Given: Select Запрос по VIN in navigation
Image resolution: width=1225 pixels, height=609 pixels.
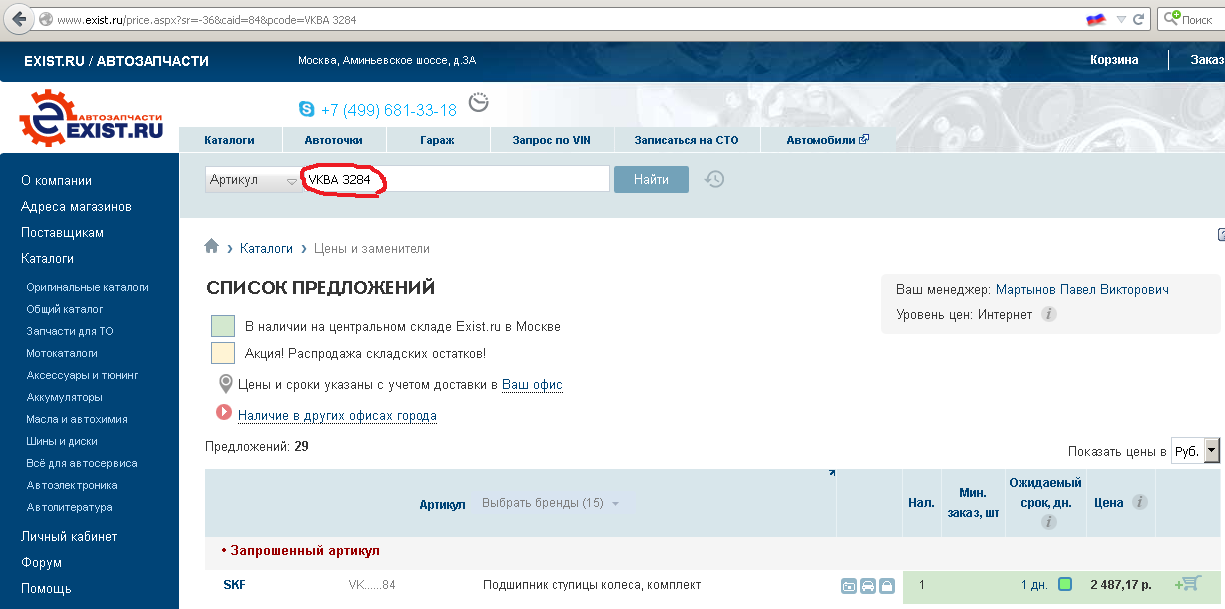Looking at the screenshot, I should (x=551, y=140).
